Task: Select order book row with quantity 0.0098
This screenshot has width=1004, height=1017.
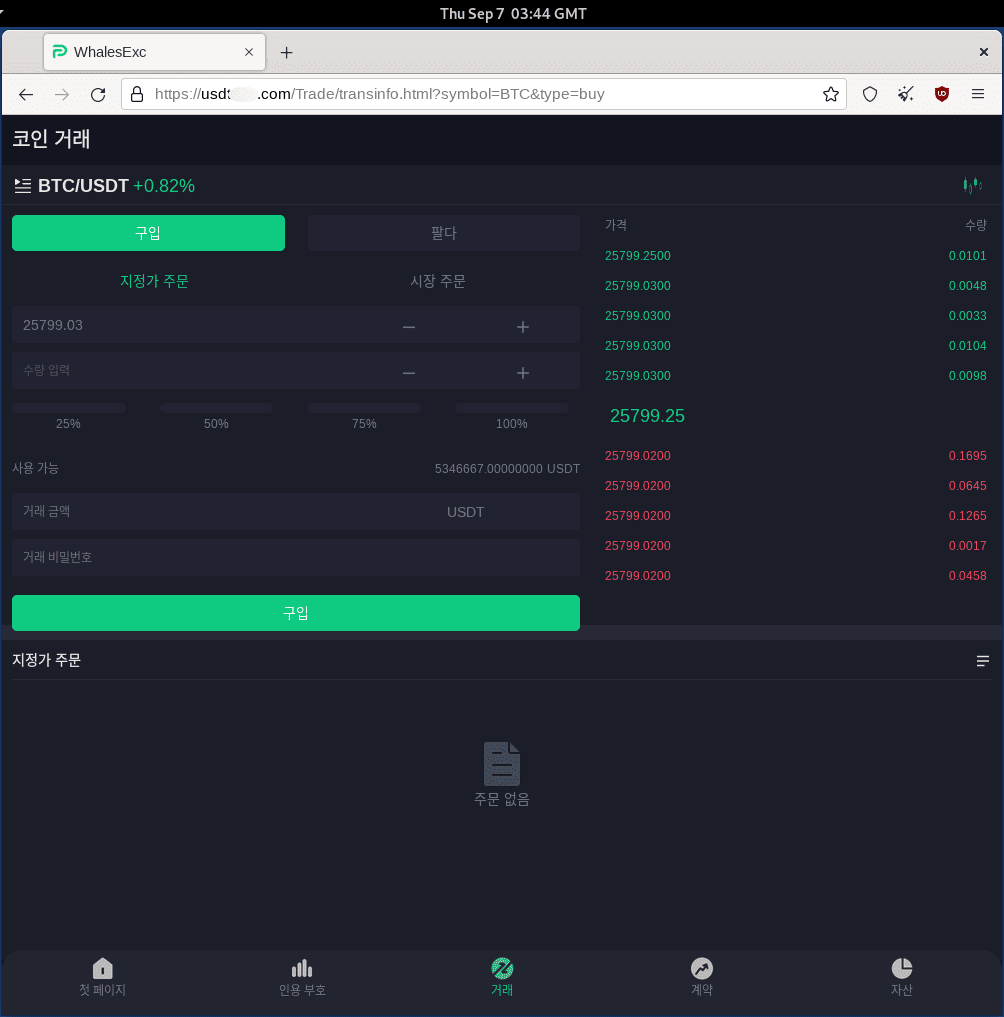Action: coord(795,376)
